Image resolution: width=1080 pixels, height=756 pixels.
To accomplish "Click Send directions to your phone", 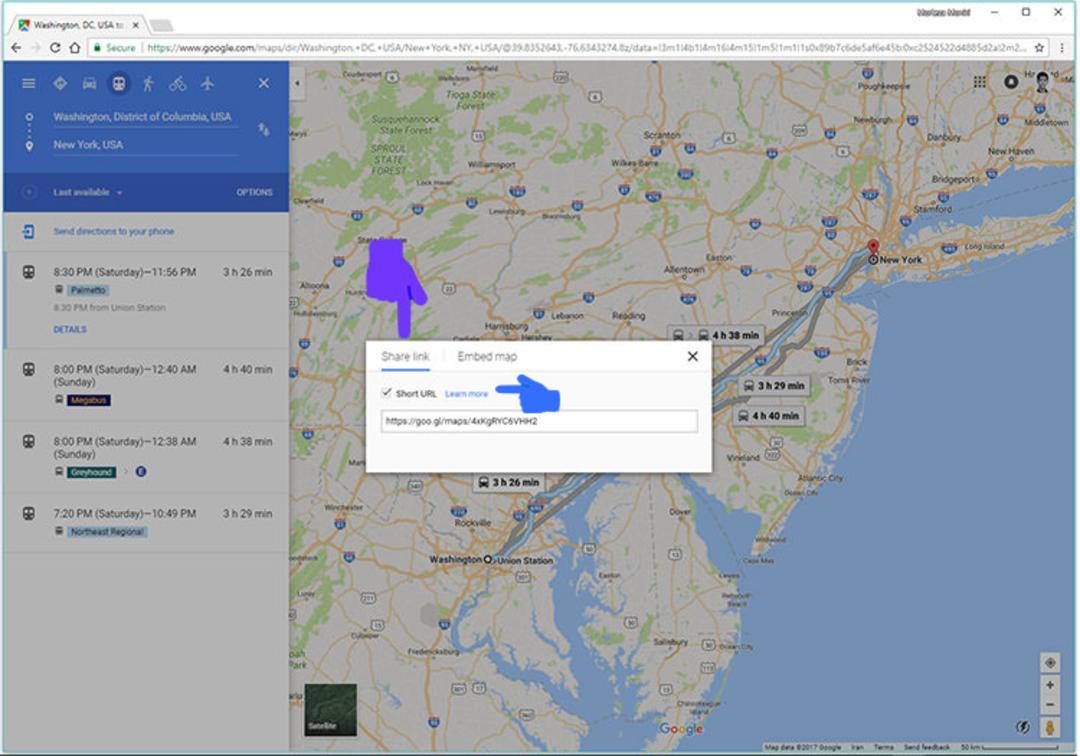I will tap(114, 231).
